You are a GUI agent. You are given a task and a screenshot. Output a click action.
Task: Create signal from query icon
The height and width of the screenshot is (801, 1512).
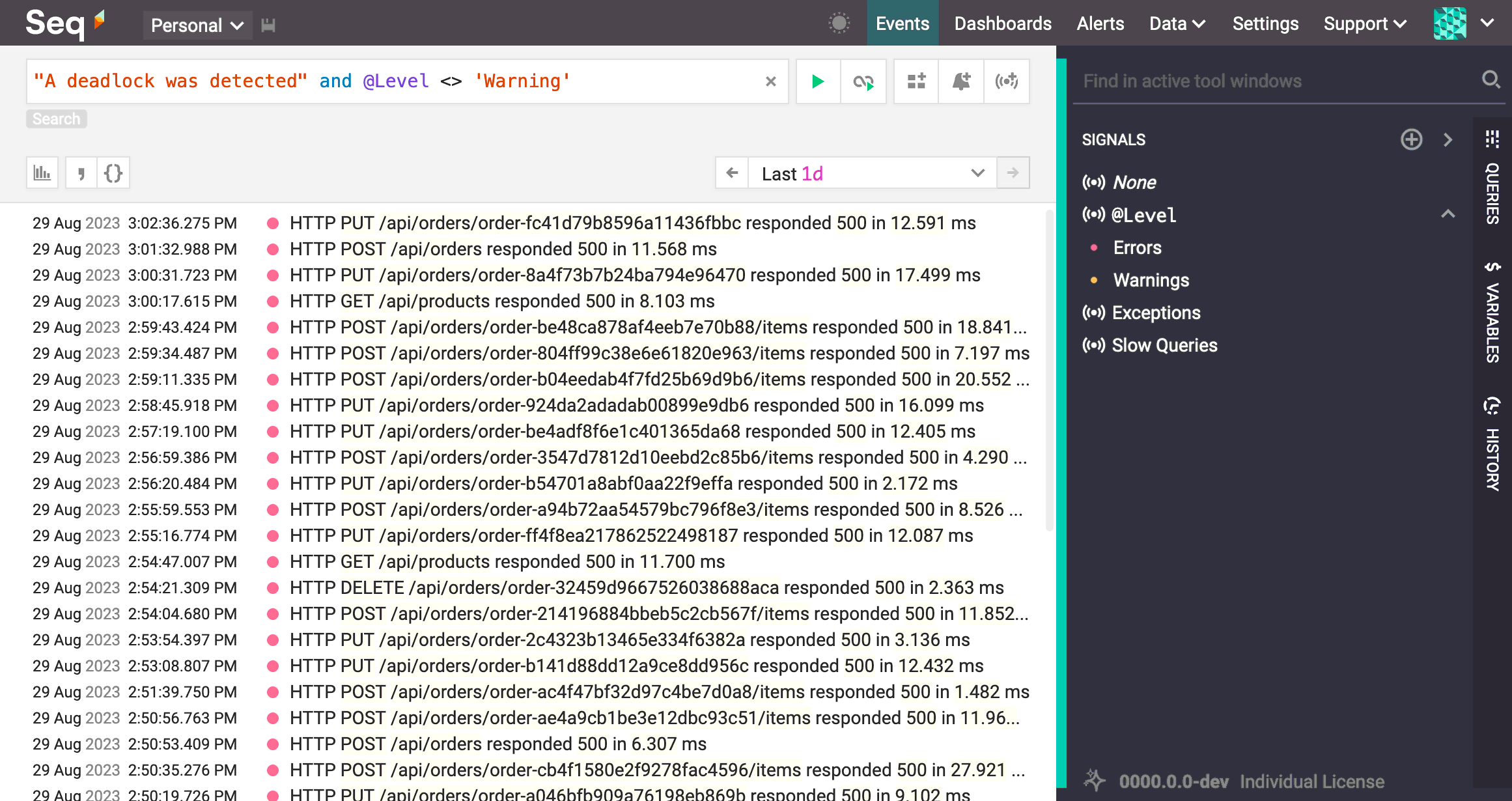click(x=1007, y=81)
